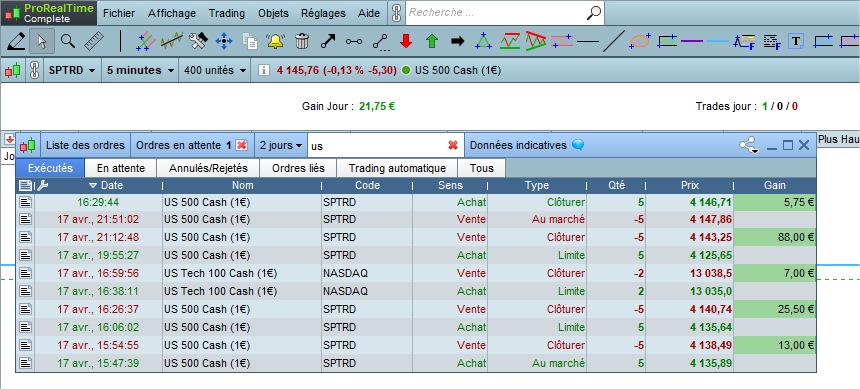Insert a red down arrow marker
The image size is (860, 389).
(406, 41)
